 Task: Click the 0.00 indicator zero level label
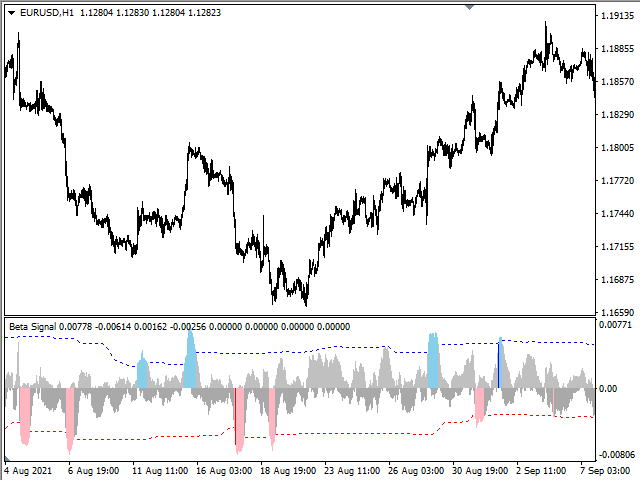point(608,389)
